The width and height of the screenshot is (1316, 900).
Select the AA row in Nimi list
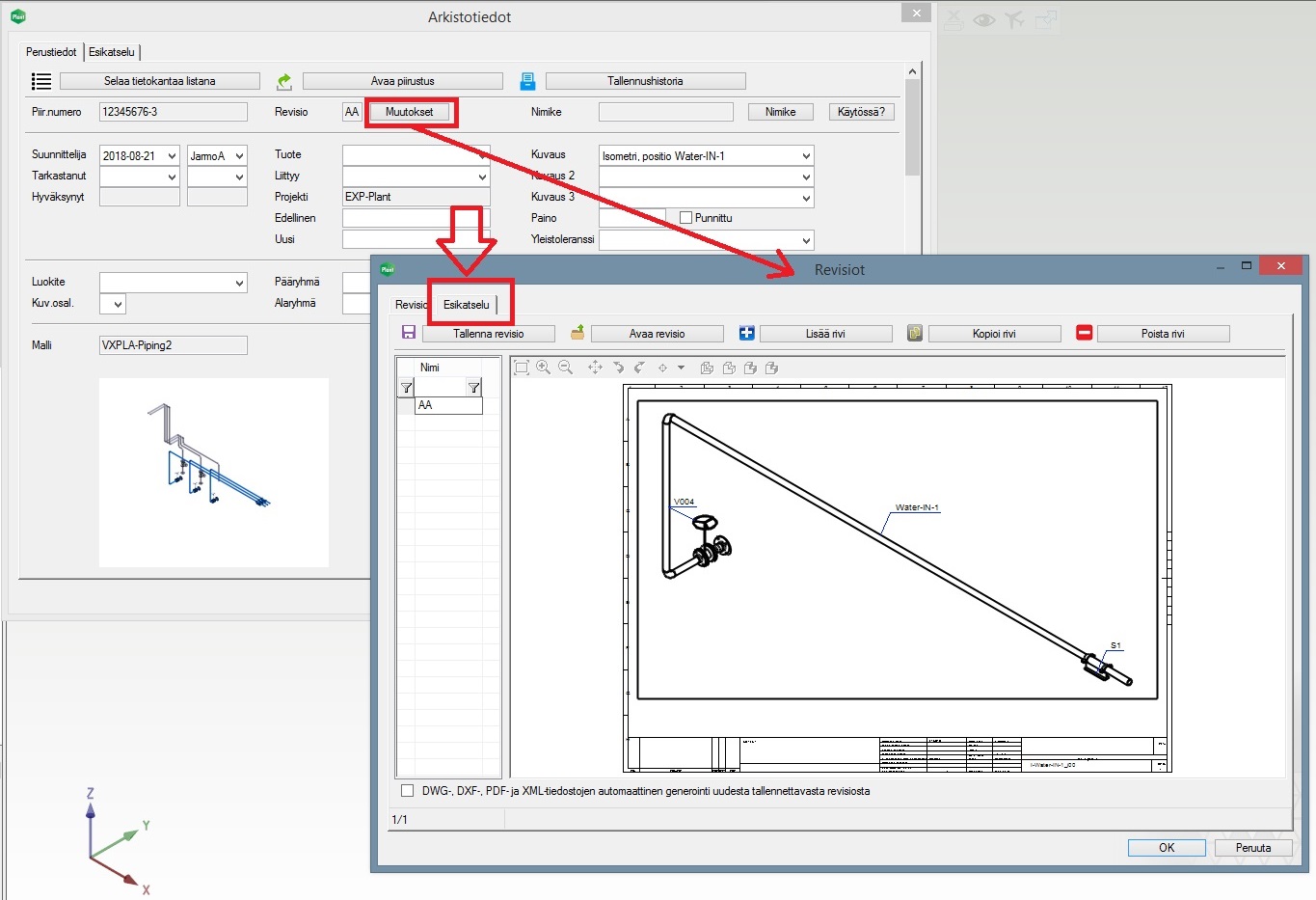click(447, 405)
